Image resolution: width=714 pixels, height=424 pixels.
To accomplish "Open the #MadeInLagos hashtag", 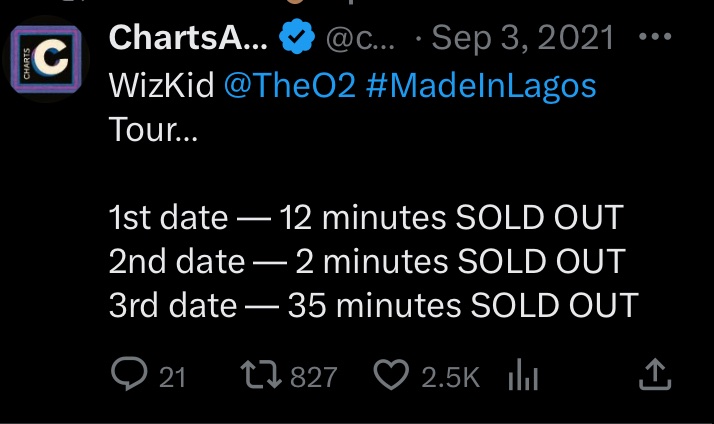I will coord(481,86).
